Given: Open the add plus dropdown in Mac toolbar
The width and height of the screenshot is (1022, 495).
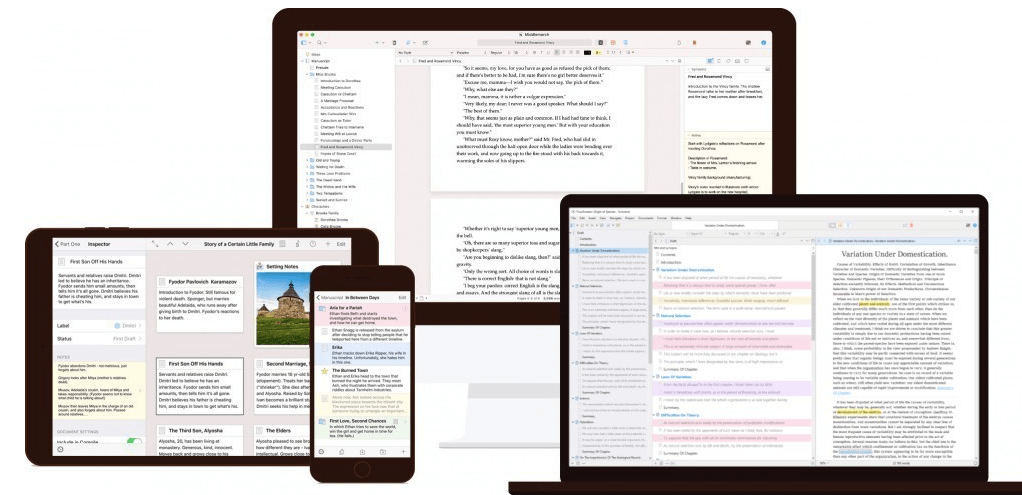Looking at the screenshot, I should (379, 42).
